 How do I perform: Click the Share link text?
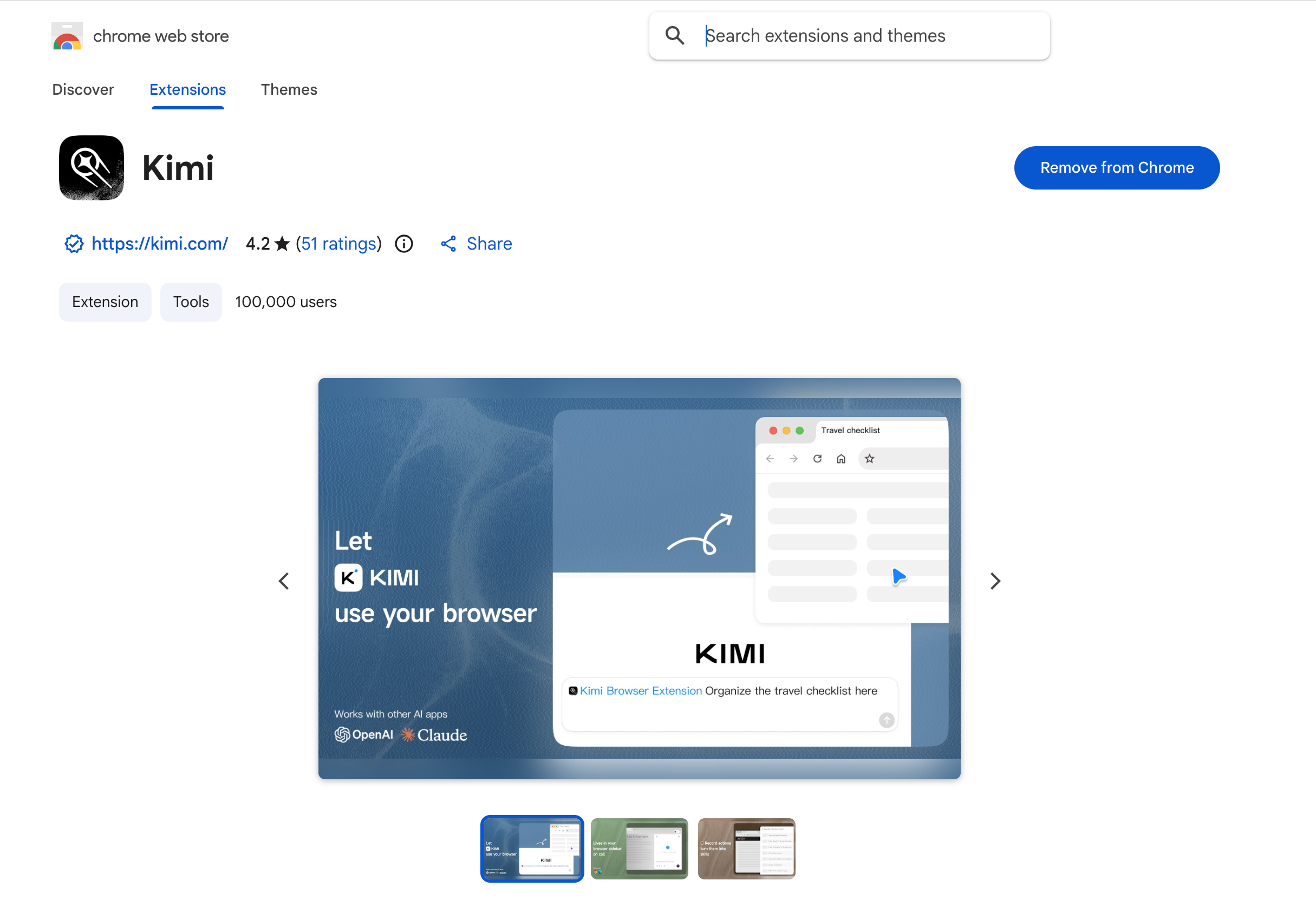[x=489, y=244]
